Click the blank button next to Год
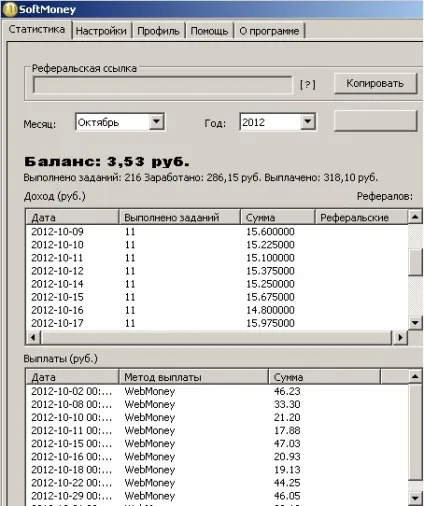 [x=375, y=121]
